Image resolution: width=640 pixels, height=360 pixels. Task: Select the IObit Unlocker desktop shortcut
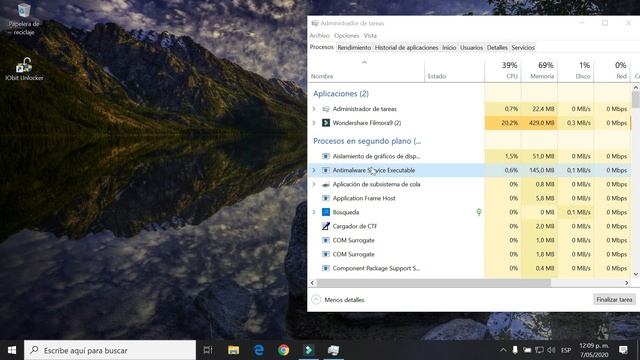24,69
